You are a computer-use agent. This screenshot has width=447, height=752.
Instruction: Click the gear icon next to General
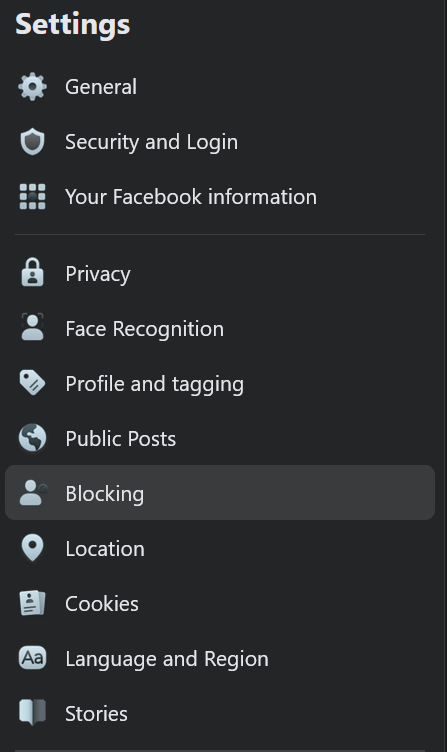33,87
